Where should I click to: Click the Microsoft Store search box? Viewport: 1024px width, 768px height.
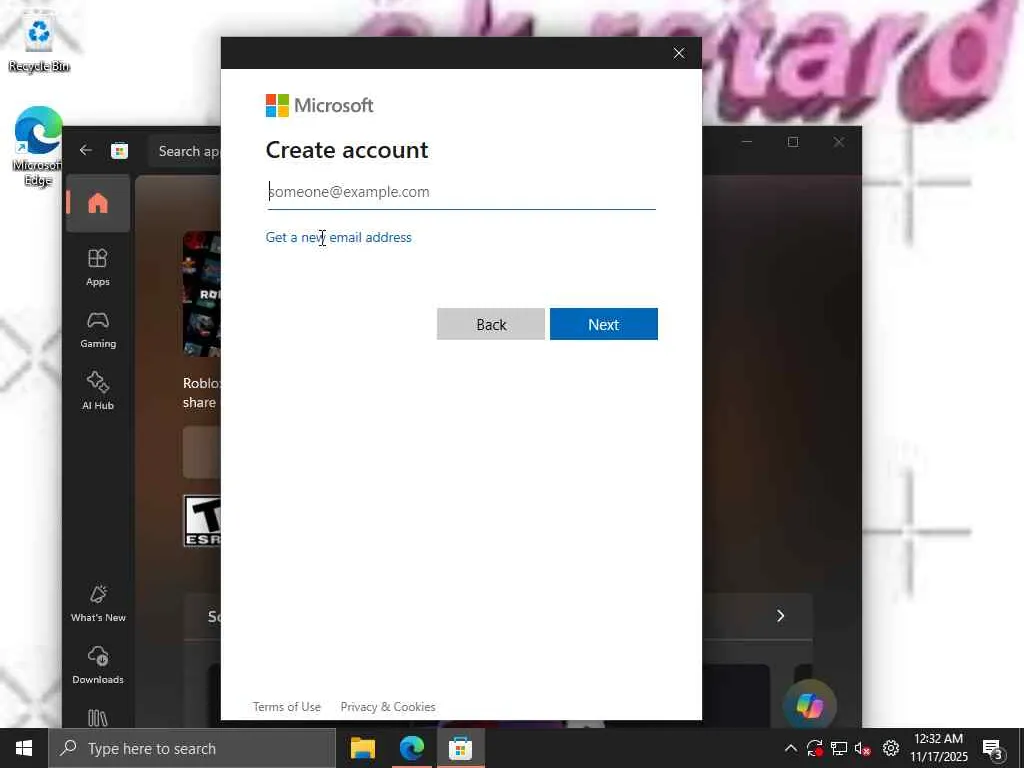(185, 152)
